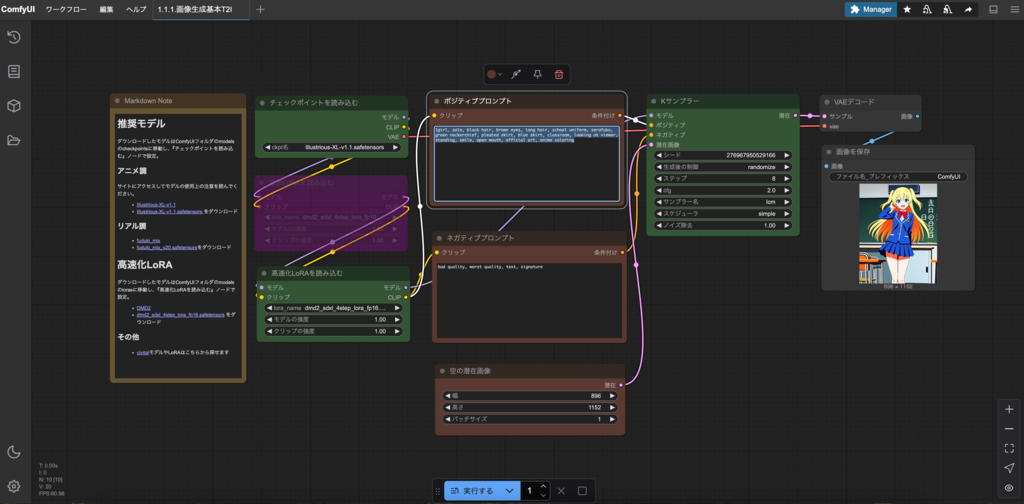Click the バッチサイズ field in 空の潜在画像
The image size is (1024, 504).
click(530, 419)
